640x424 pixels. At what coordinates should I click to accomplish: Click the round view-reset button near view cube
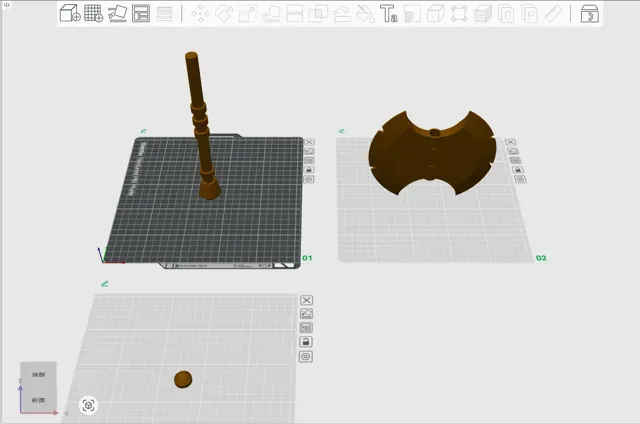pos(89,405)
